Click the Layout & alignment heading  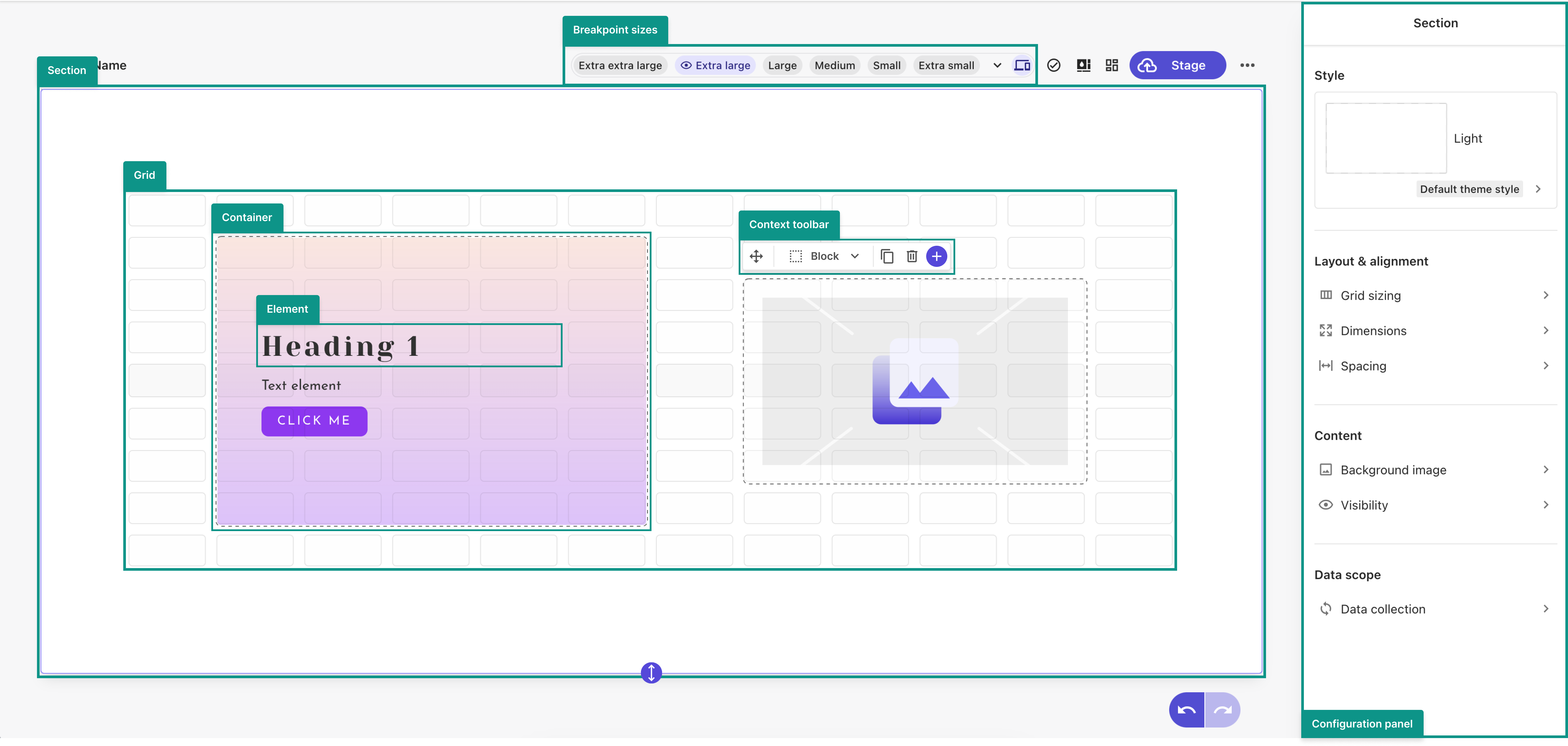(1371, 261)
